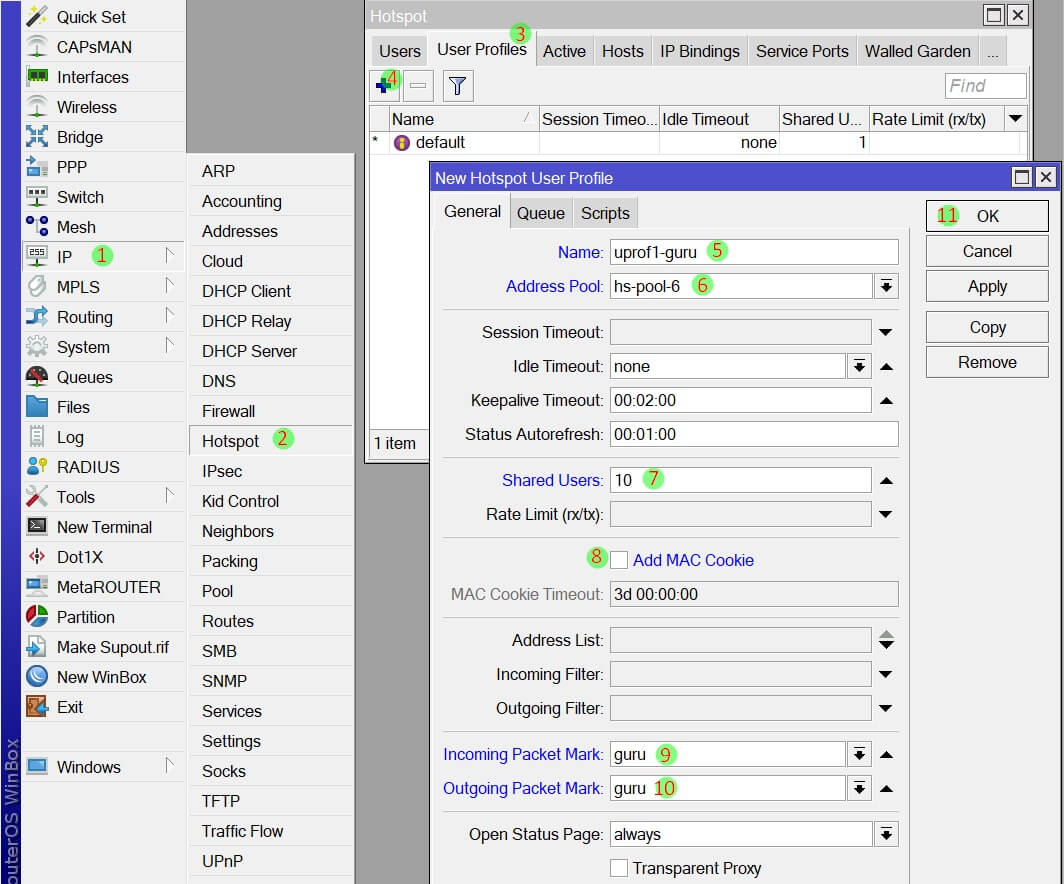1064x884 pixels.
Task: Select Hotspot in the IP submenu
Action: coord(231,441)
